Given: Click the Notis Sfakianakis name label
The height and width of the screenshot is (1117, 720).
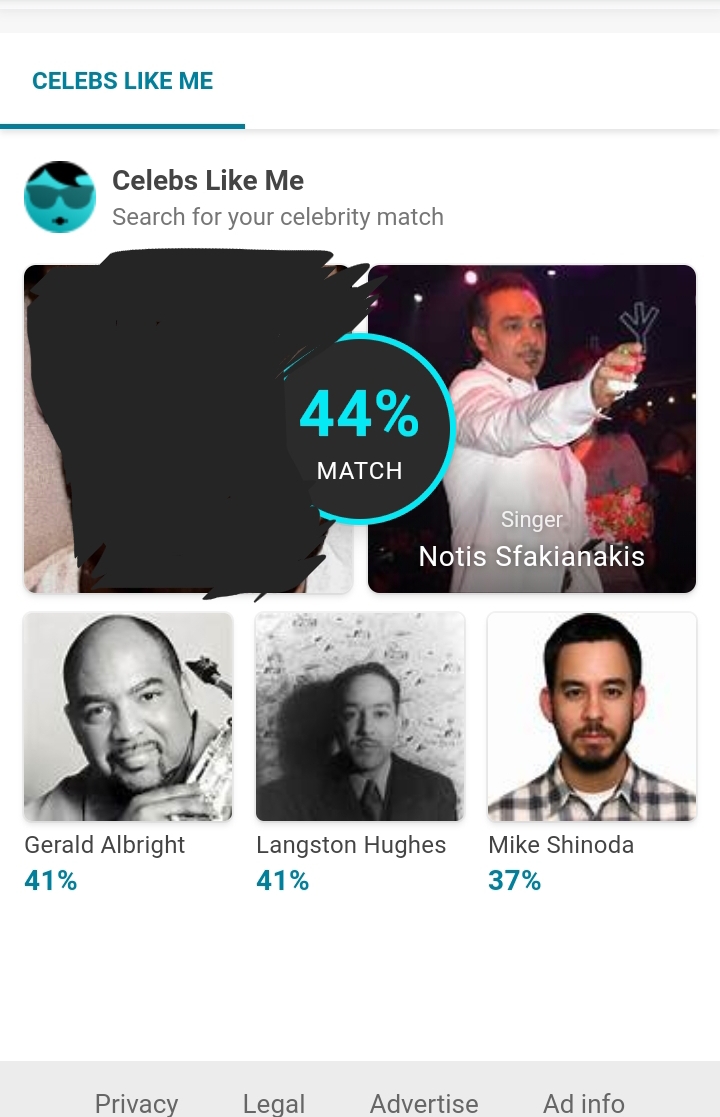Looking at the screenshot, I should [531, 556].
